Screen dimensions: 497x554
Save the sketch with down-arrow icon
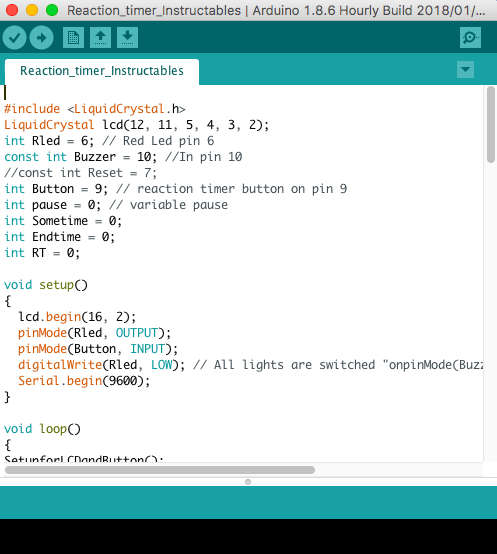tap(128, 37)
